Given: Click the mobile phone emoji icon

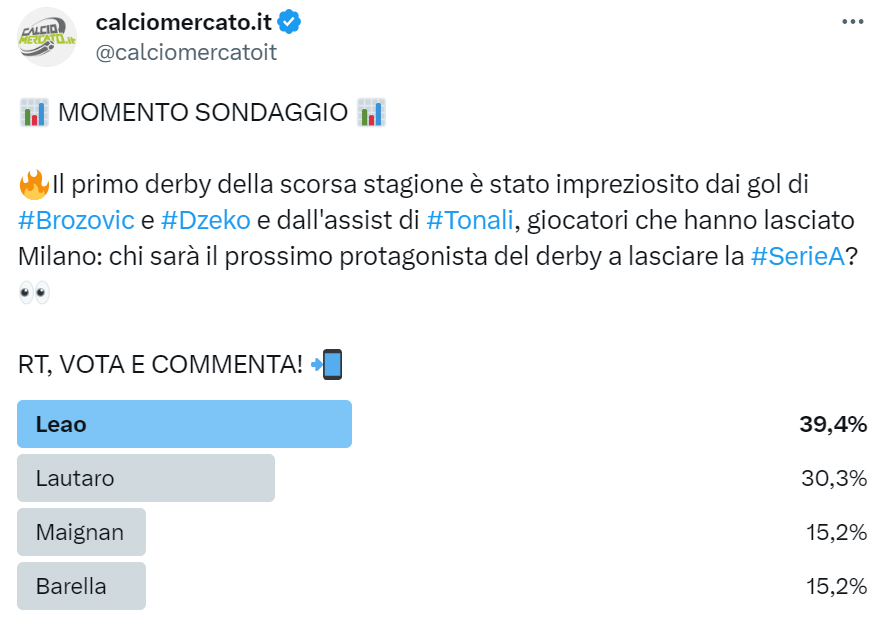Looking at the screenshot, I should pos(328,365).
